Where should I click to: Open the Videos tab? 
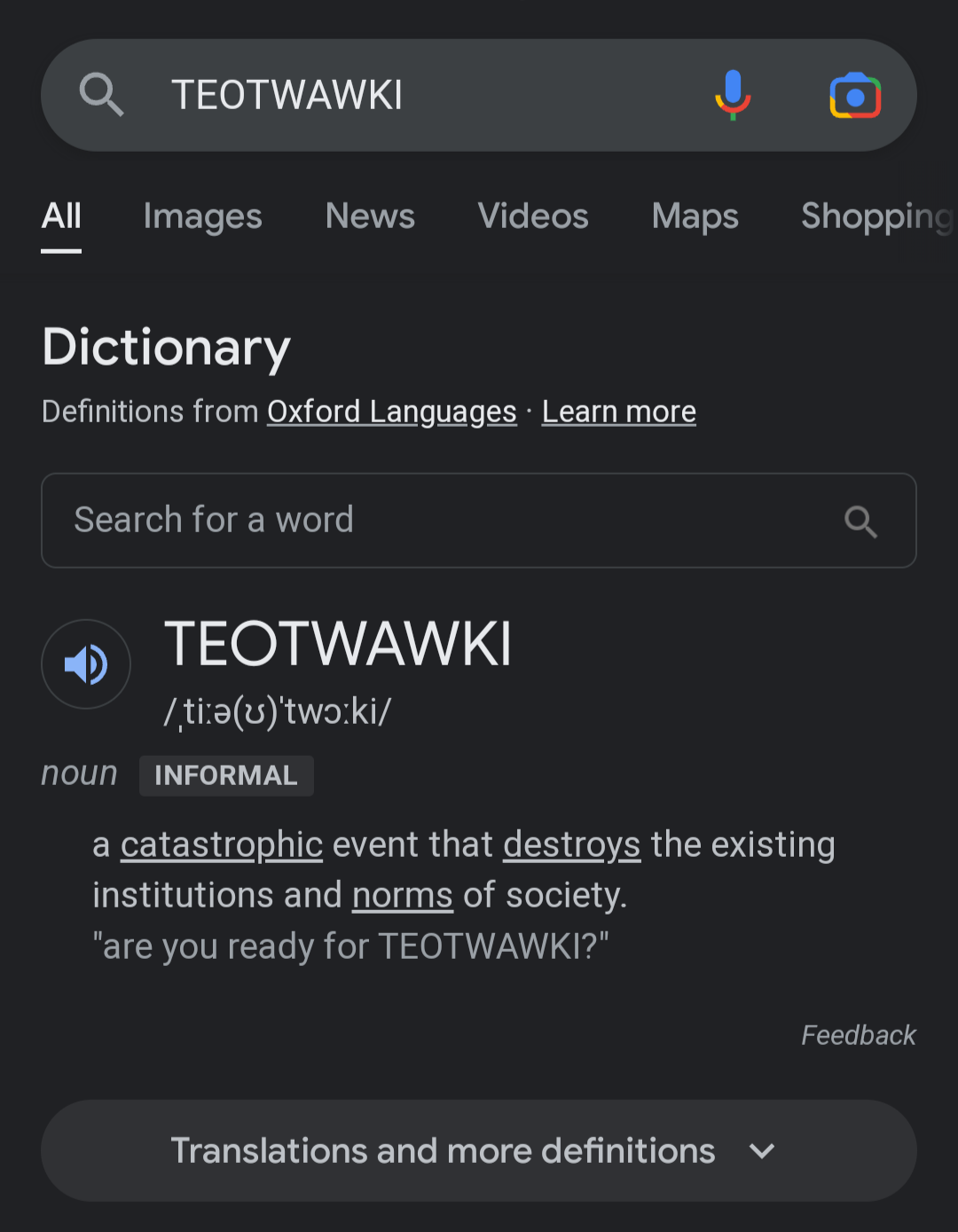(533, 216)
